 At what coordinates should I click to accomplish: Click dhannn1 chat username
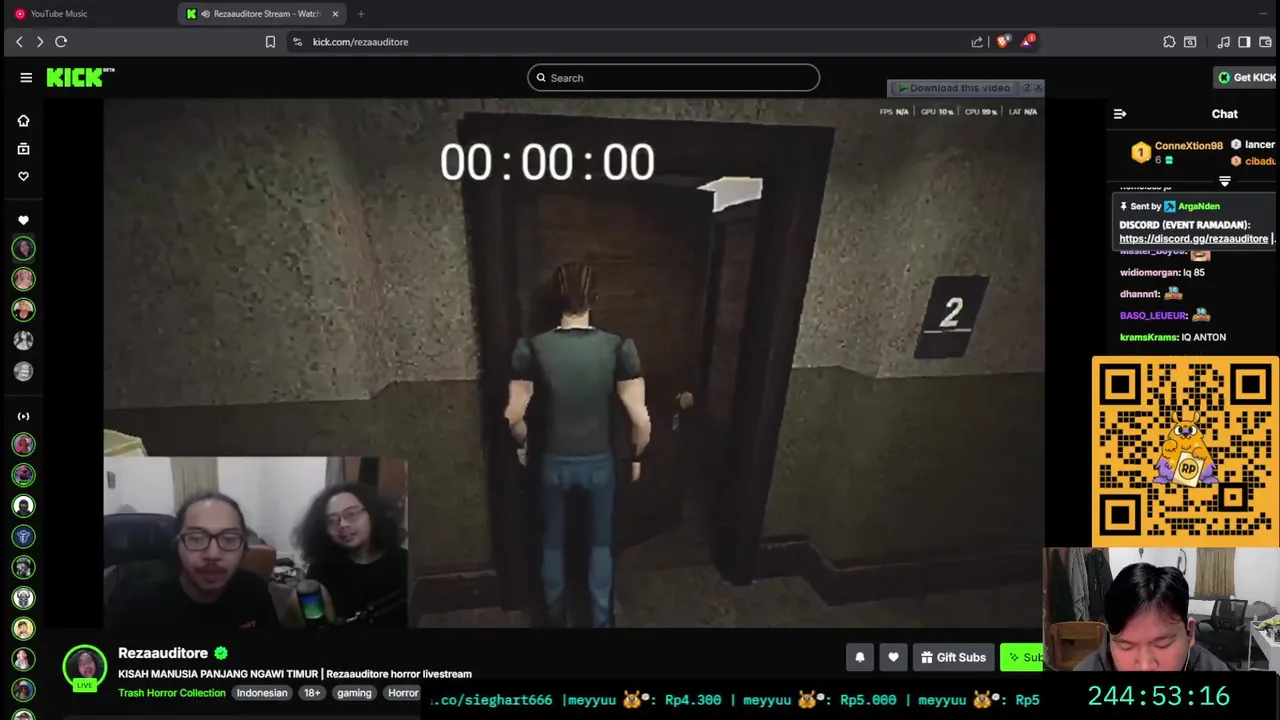coord(1140,294)
